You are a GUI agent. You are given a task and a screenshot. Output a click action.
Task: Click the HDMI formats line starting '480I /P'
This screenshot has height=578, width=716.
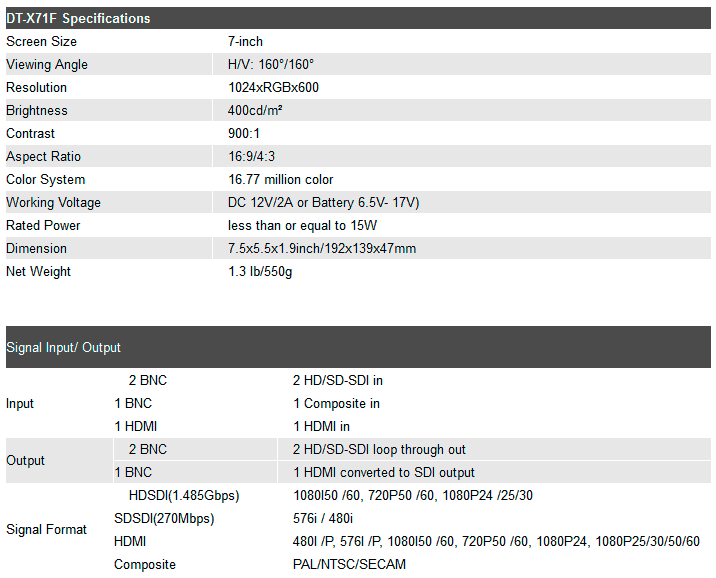click(496, 542)
